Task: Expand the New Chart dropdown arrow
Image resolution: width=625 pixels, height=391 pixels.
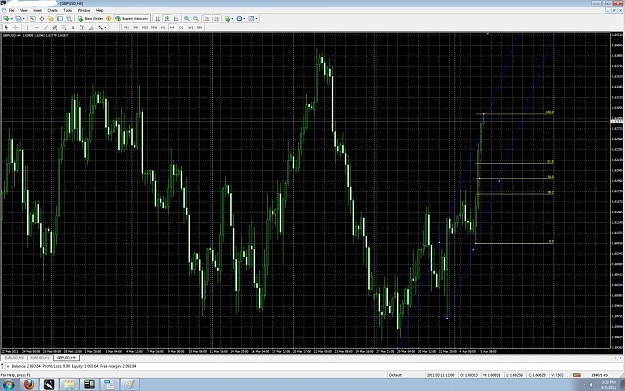Action: [12, 18]
